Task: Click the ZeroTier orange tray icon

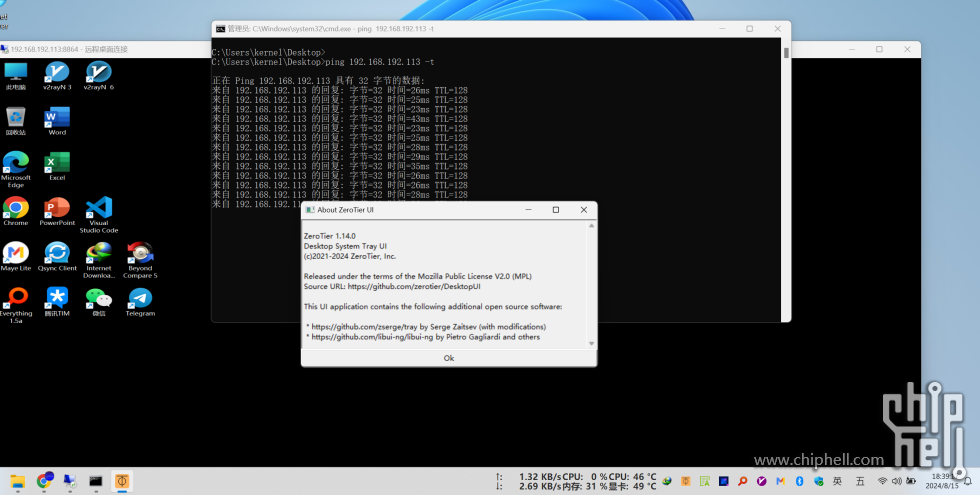Action: point(686,481)
